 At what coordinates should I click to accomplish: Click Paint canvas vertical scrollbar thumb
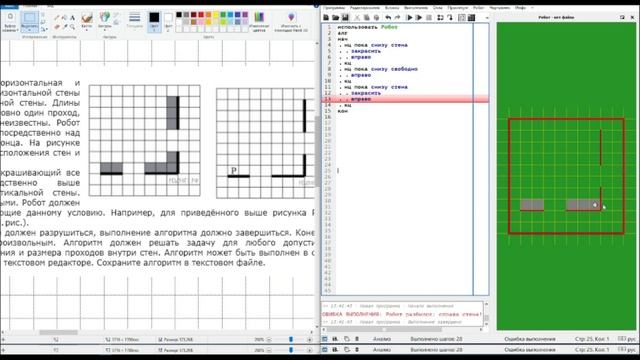pyautogui.click(x=316, y=151)
